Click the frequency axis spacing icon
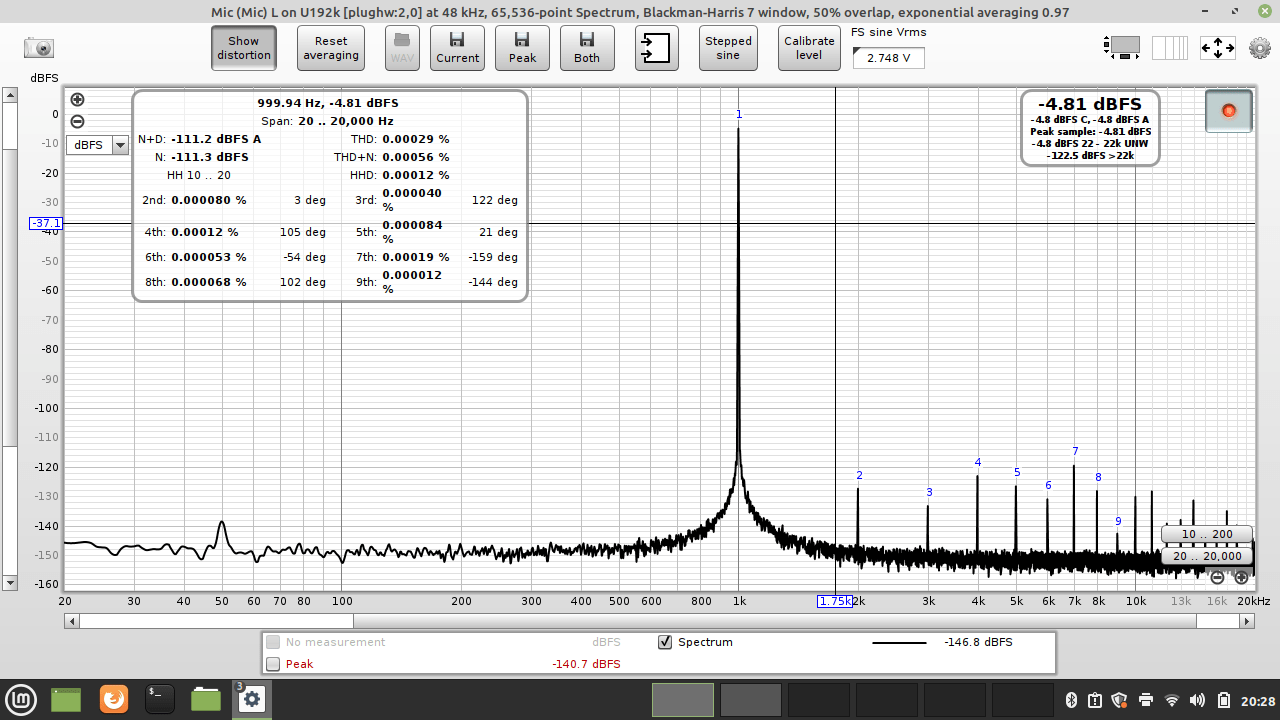Image resolution: width=1280 pixels, height=720 pixels. [x=1170, y=47]
